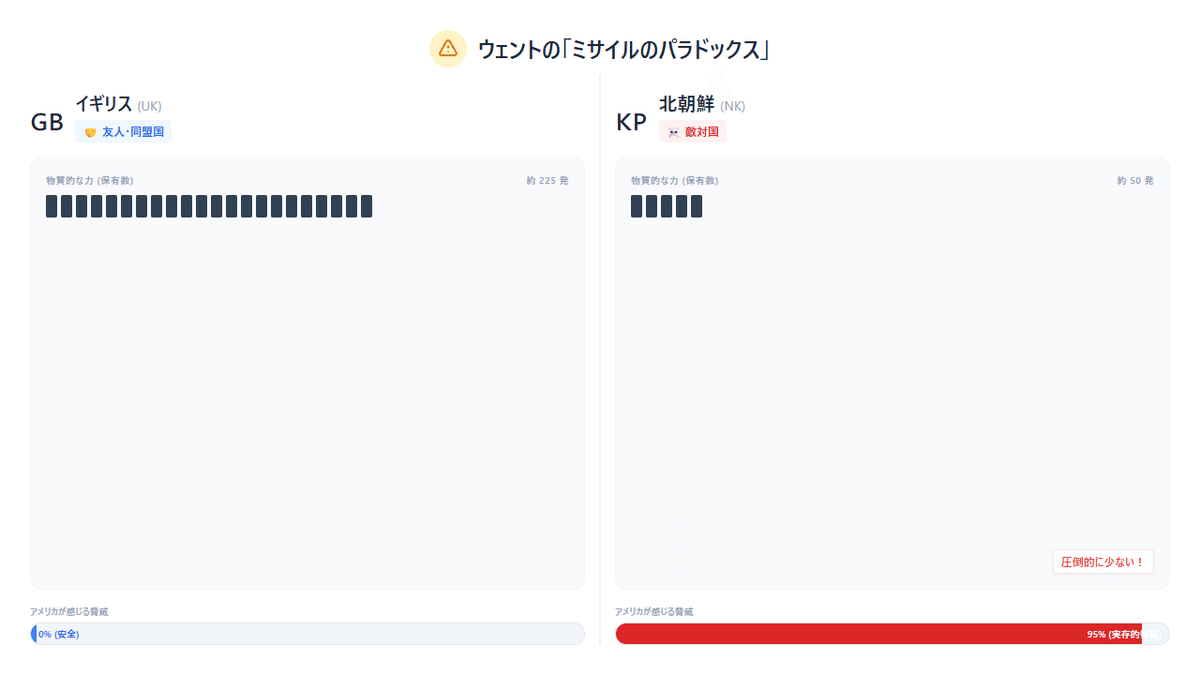The width and height of the screenshot is (1200, 675).
Task: Click the skull icon in the 敵対国 badge
Action: (673, 132)
